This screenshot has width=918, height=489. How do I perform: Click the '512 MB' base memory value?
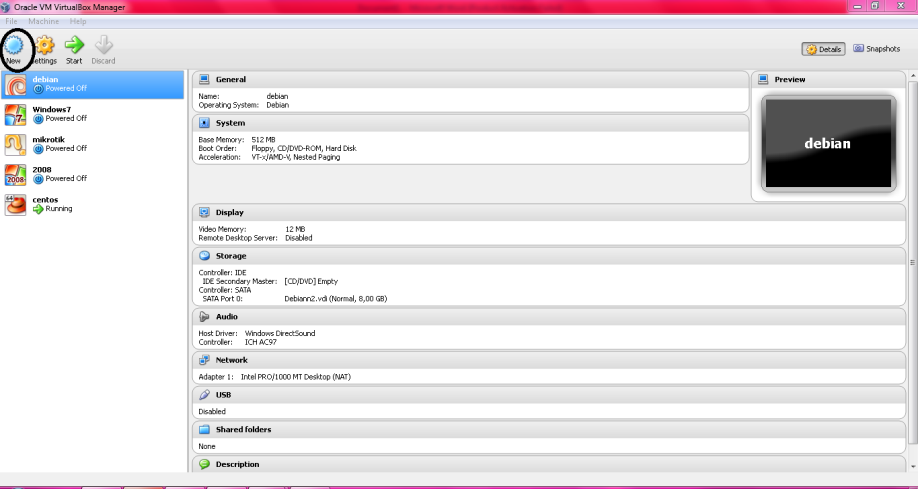click(x=263, y=140)
